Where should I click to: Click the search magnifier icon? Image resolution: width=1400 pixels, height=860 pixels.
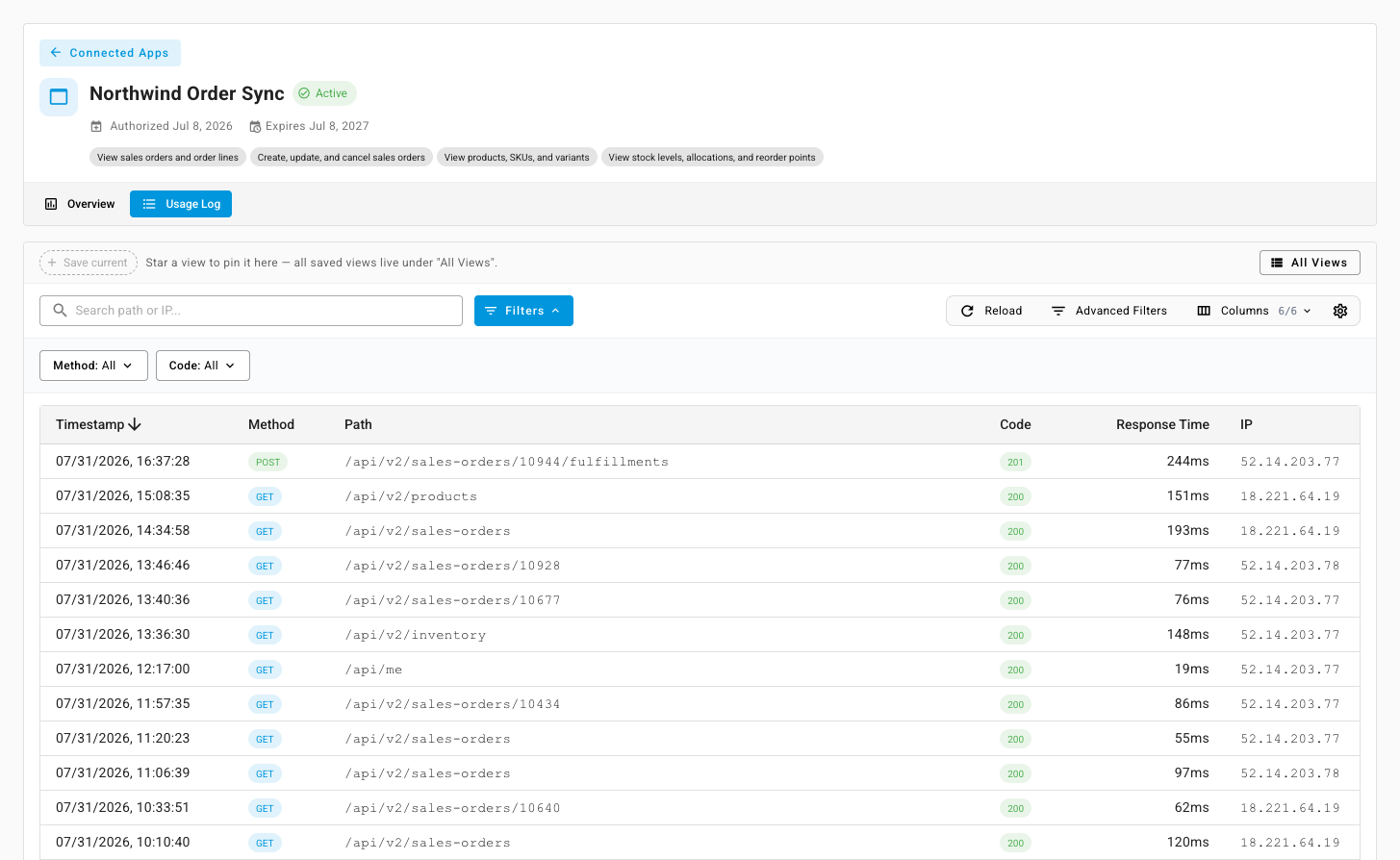point(60,311)
